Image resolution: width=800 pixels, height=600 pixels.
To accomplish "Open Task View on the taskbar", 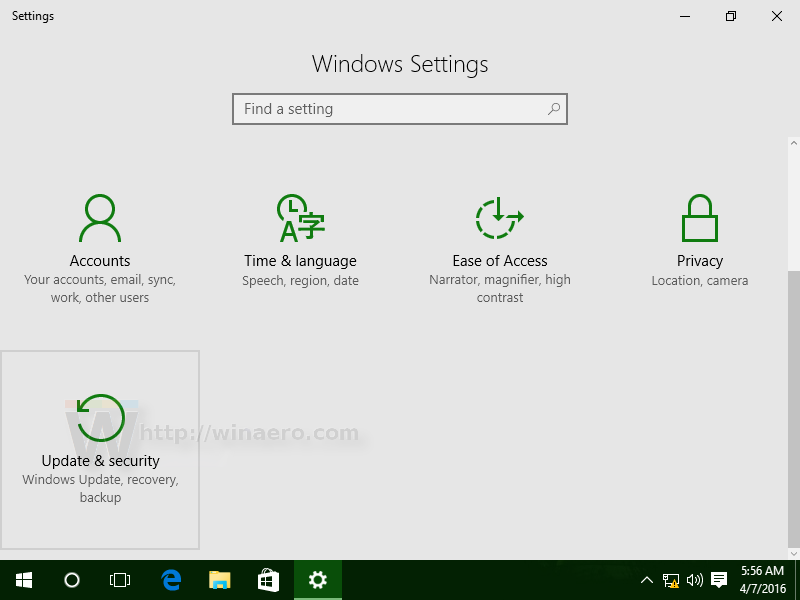I will coord(120,580).
